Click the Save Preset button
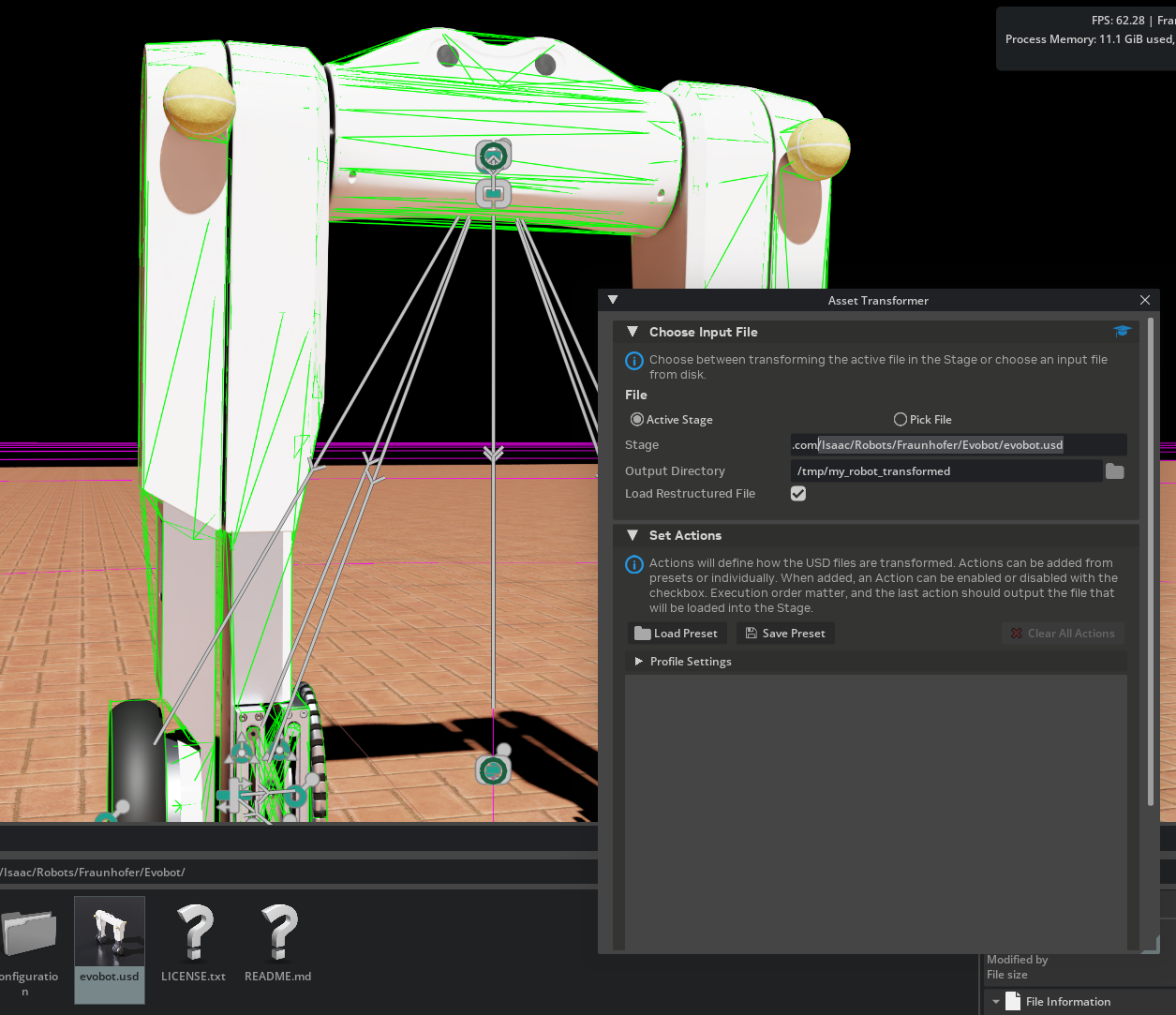 tap(785, 634)
